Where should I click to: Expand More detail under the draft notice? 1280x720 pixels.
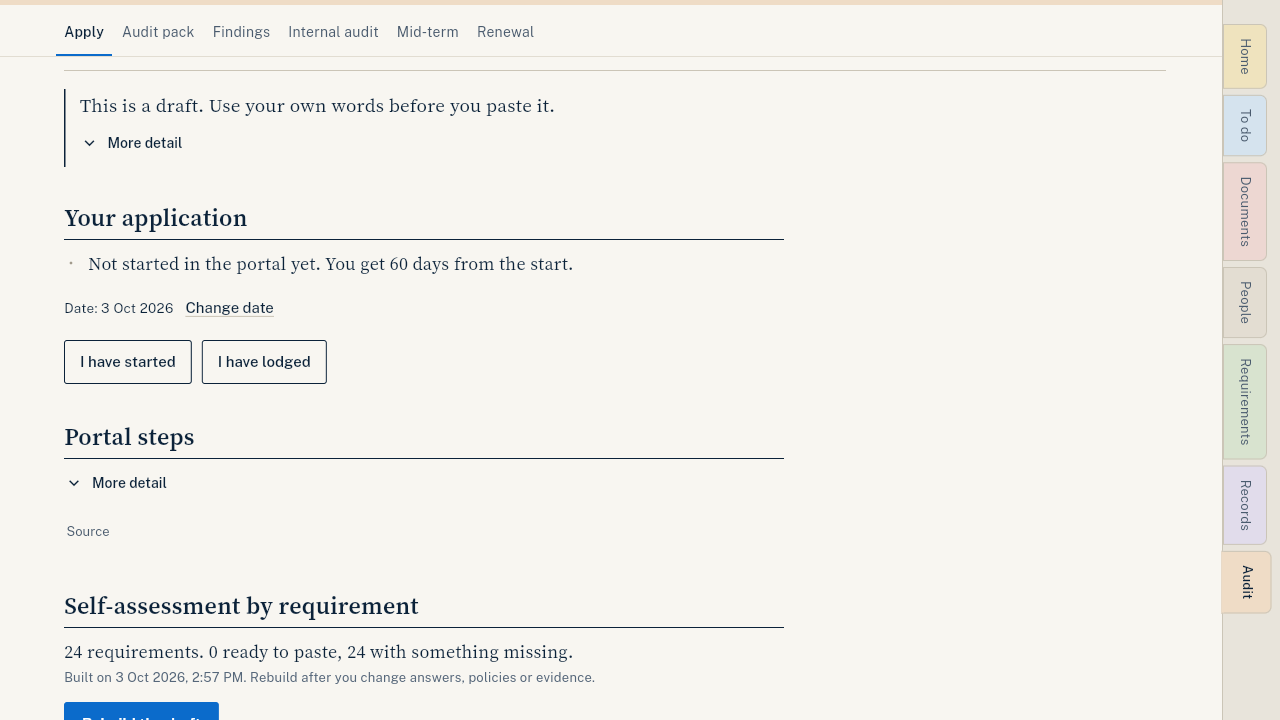coord(132,143)
